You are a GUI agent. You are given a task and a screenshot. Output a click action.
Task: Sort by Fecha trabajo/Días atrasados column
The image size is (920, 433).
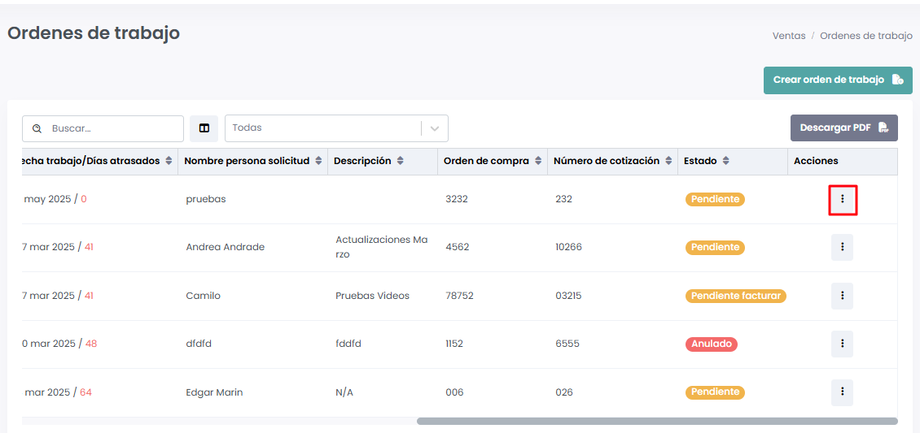click(x=169, y=161)
